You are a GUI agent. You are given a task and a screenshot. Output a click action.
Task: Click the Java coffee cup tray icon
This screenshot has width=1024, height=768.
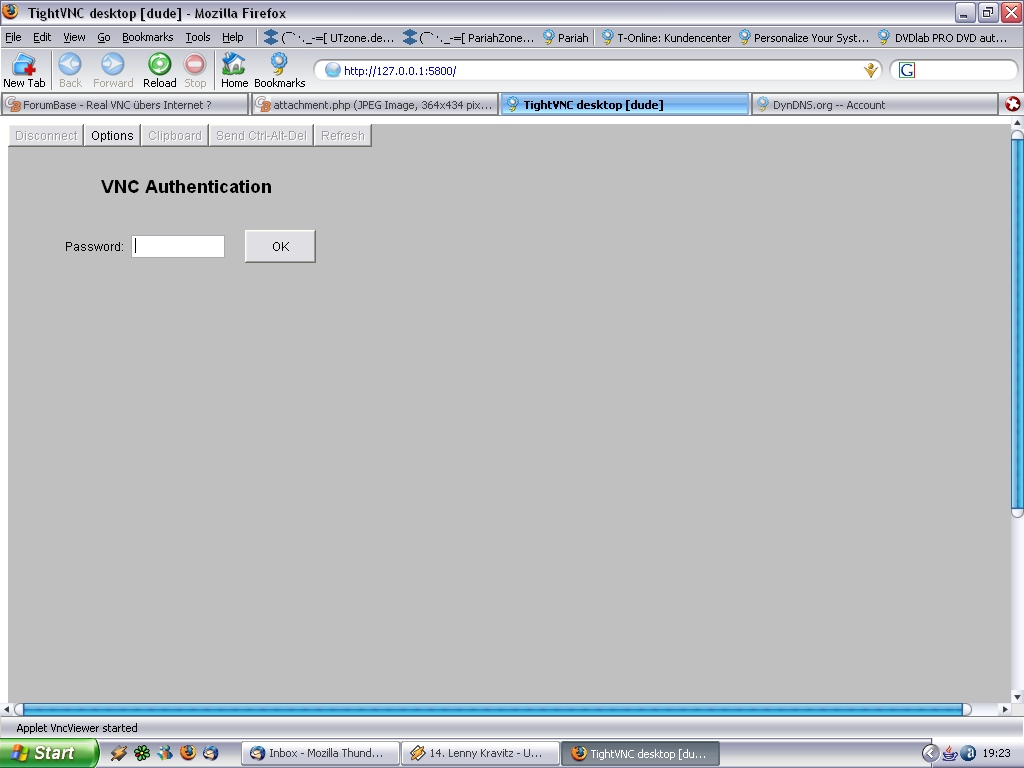point(950,754)
